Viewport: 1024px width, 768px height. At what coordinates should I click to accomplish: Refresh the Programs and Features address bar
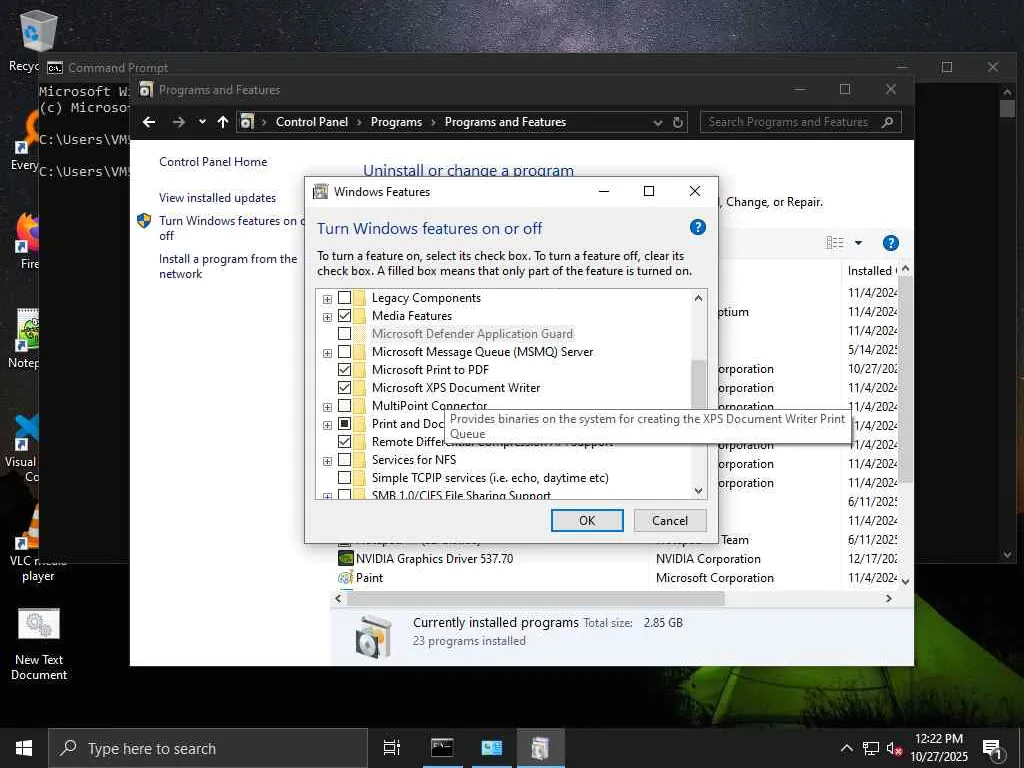click(677, 123)
